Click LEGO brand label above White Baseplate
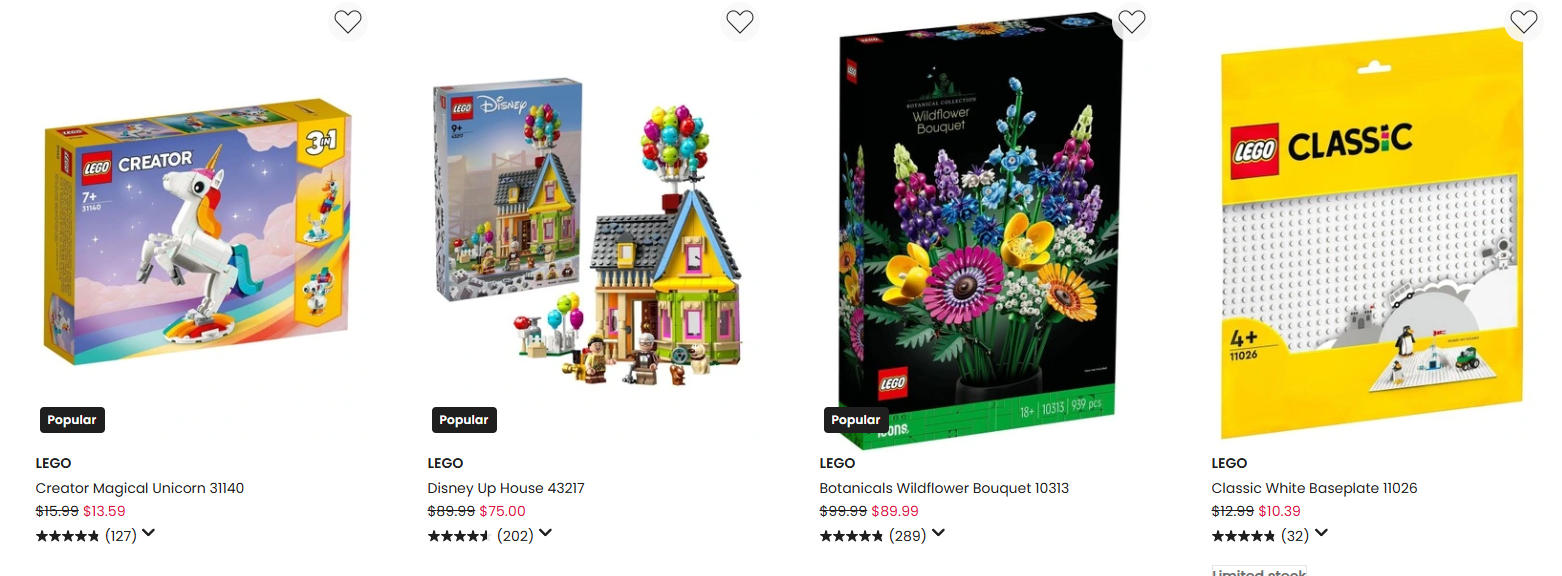1562x576 pixels. coord(1229,463)
